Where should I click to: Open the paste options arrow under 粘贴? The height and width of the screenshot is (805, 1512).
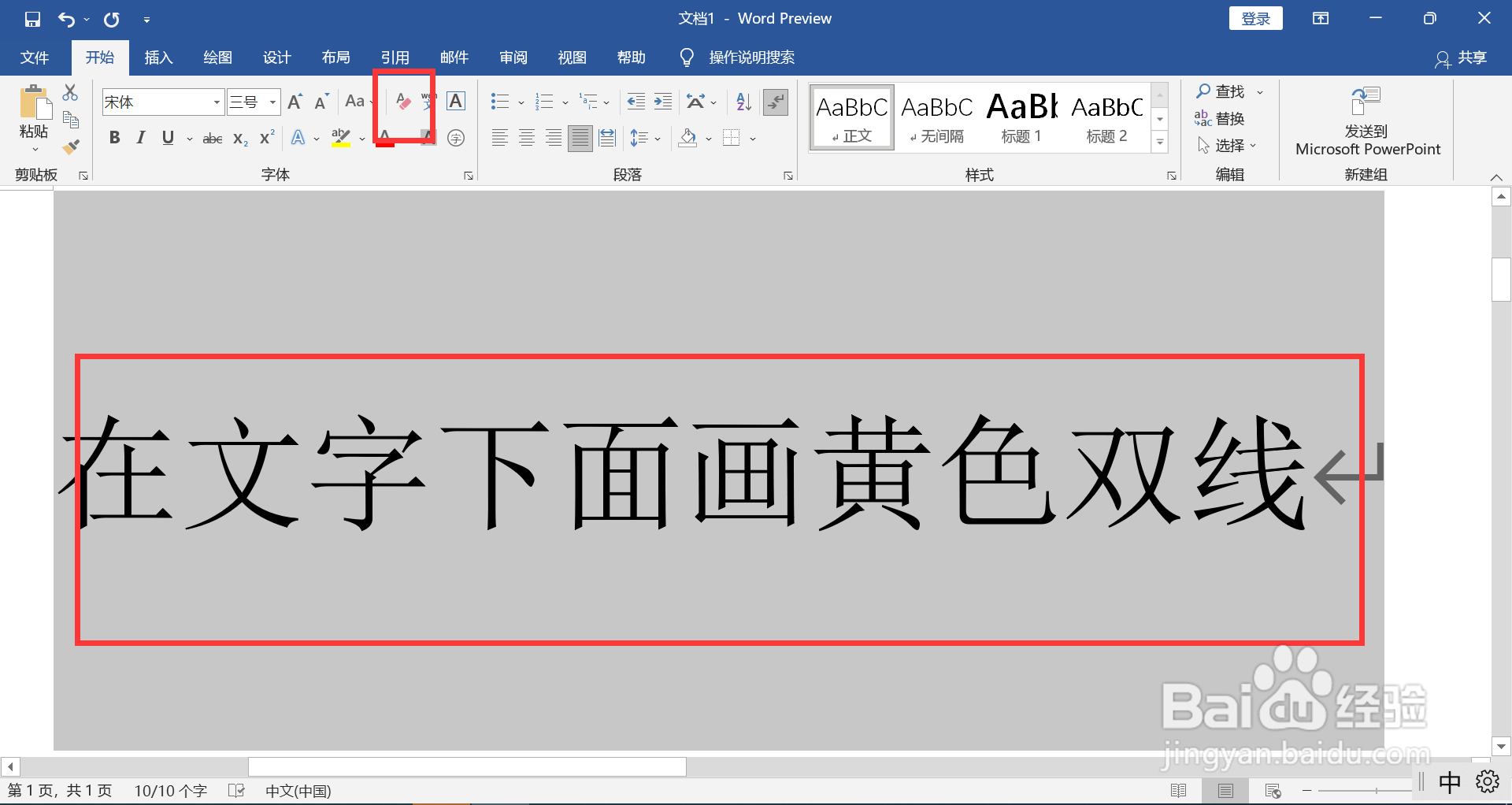tap(35, 150)
